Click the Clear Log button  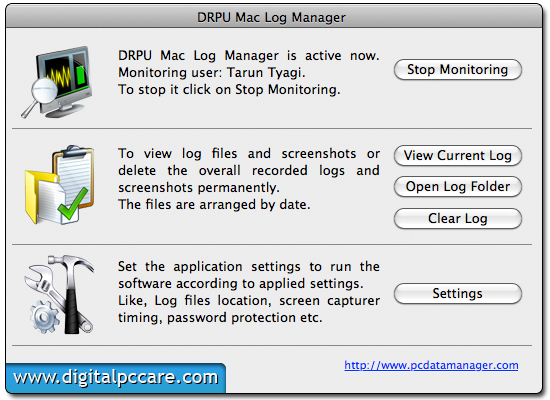click(458, 219)
